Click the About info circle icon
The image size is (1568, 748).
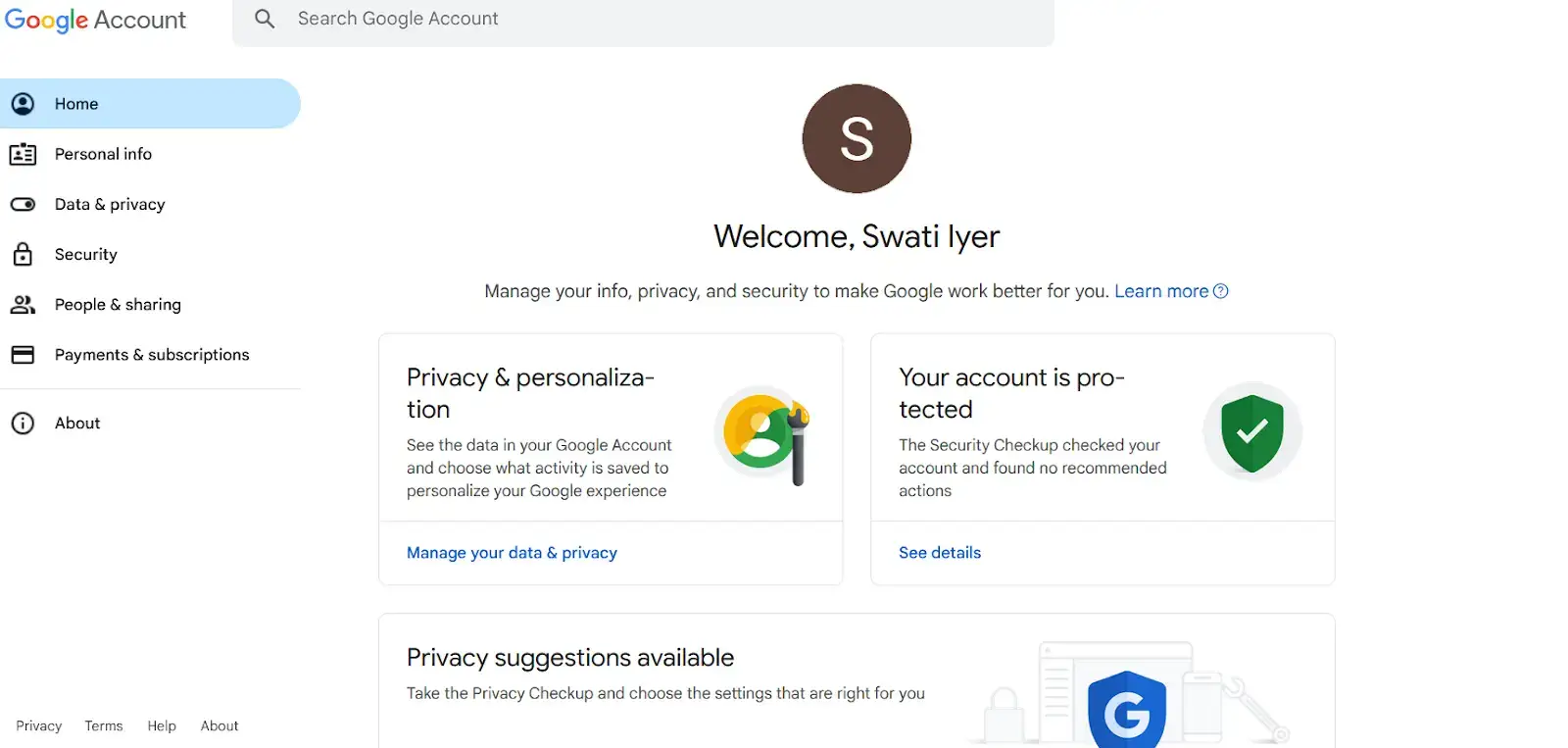pos(24,423)
